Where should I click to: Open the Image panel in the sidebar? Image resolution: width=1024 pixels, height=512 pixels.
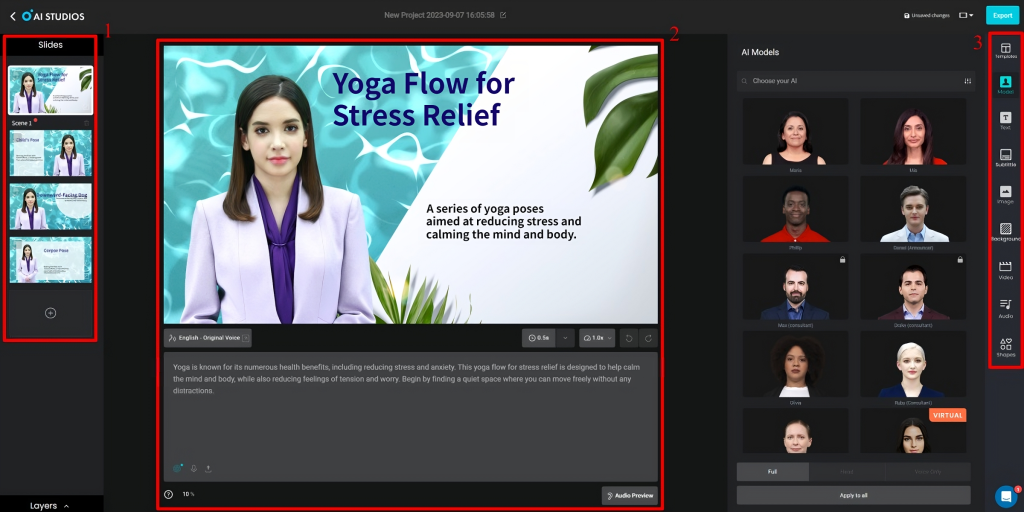1005,193
